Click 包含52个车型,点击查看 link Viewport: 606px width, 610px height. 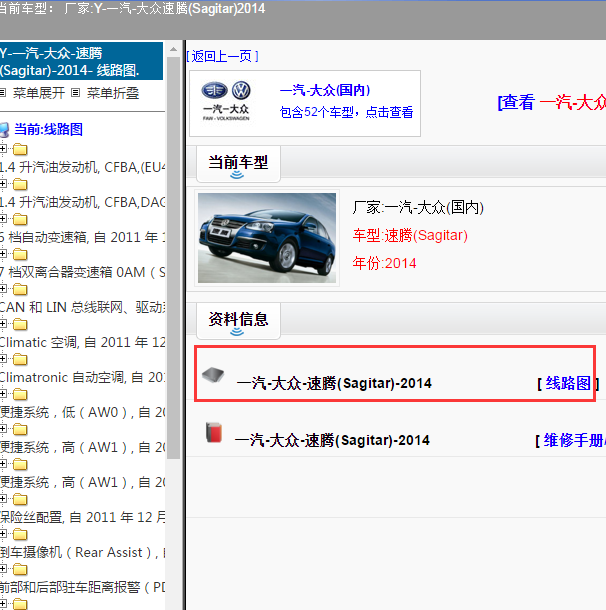(x=346, y=112)
